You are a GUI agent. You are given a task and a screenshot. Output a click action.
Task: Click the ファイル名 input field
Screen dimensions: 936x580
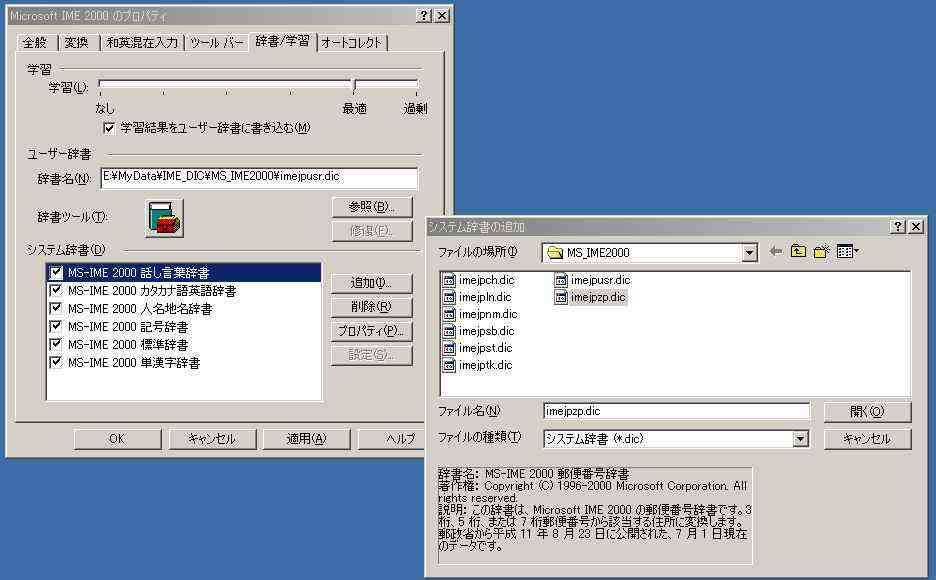pos(676,411)
